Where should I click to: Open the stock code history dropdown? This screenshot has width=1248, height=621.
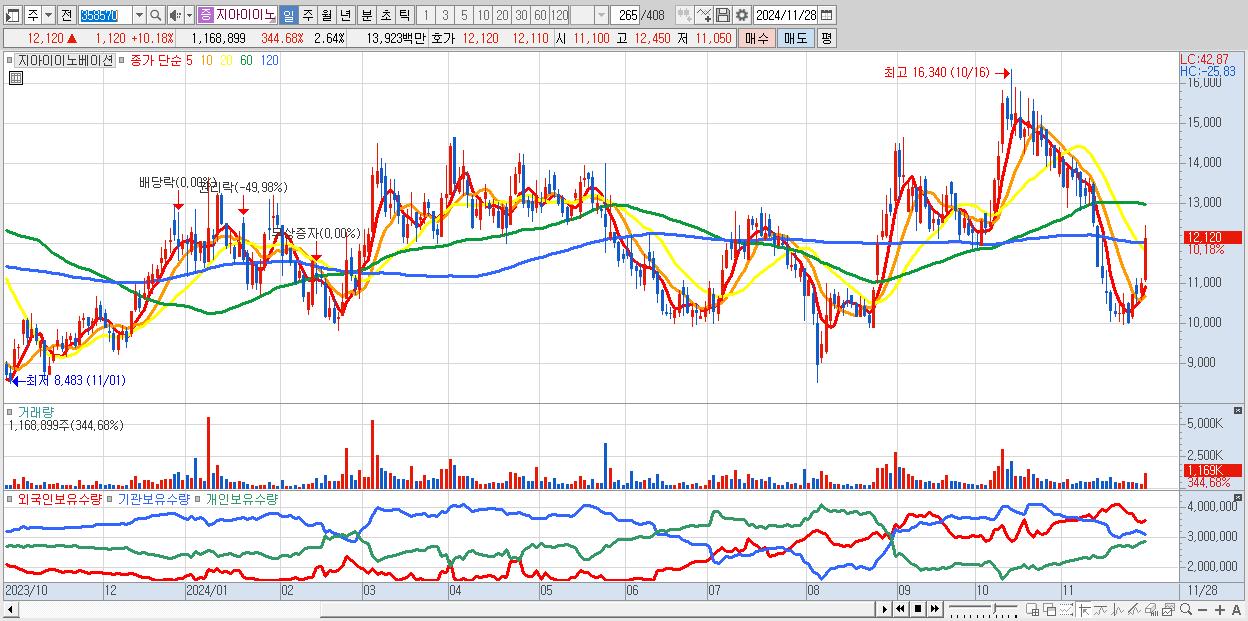tap(139, 15)
